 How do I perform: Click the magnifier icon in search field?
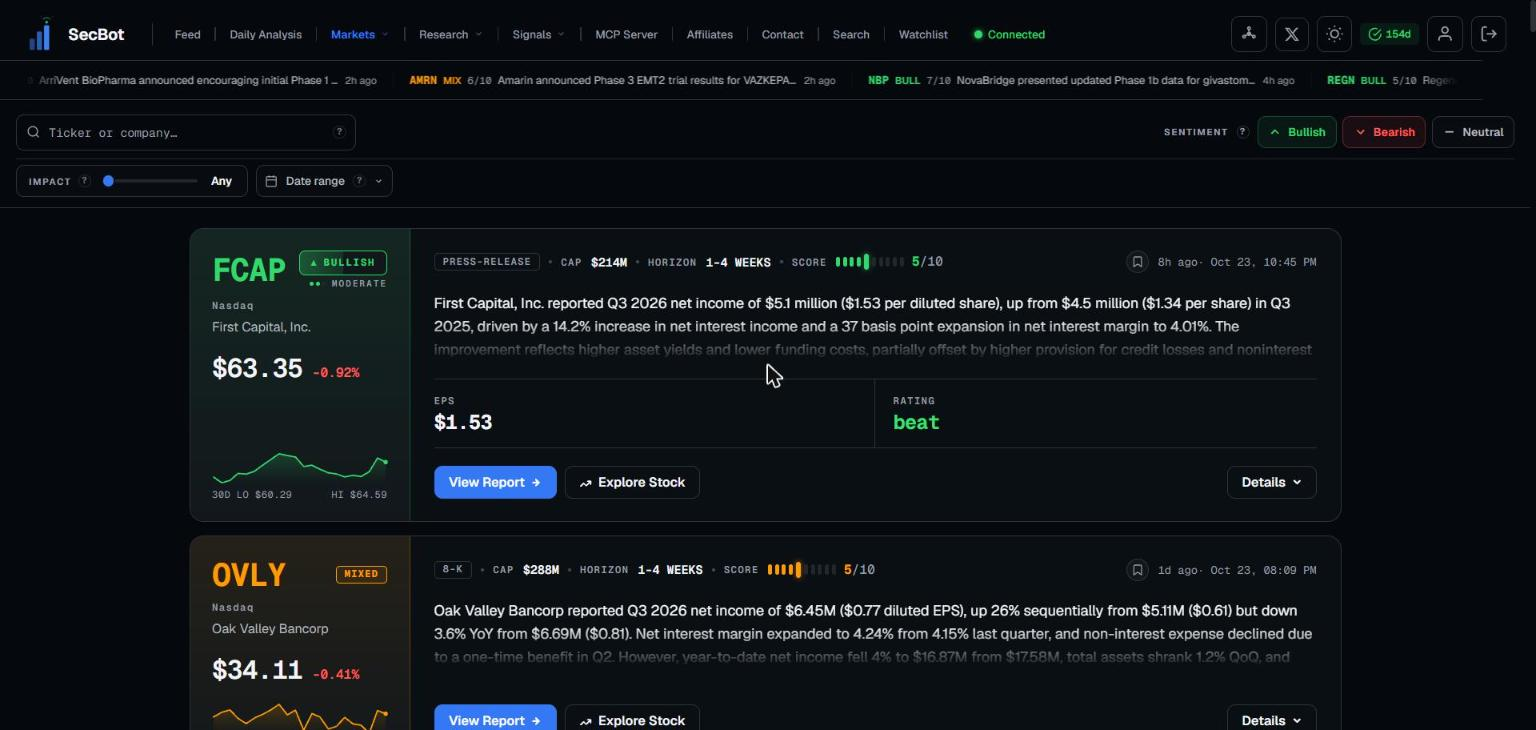coord(34,132)
